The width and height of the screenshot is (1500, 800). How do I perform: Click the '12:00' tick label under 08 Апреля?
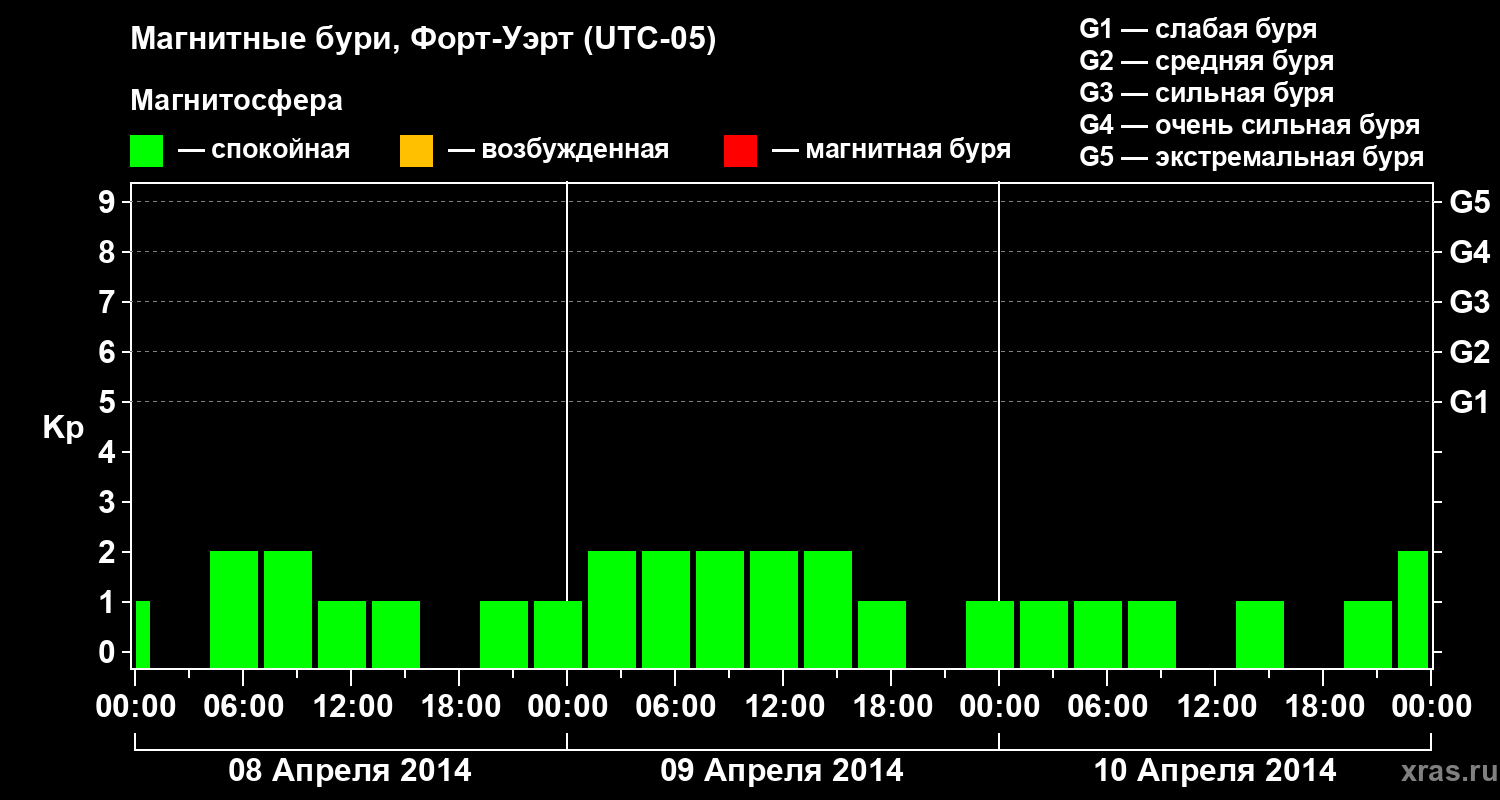tap(351, 706)
